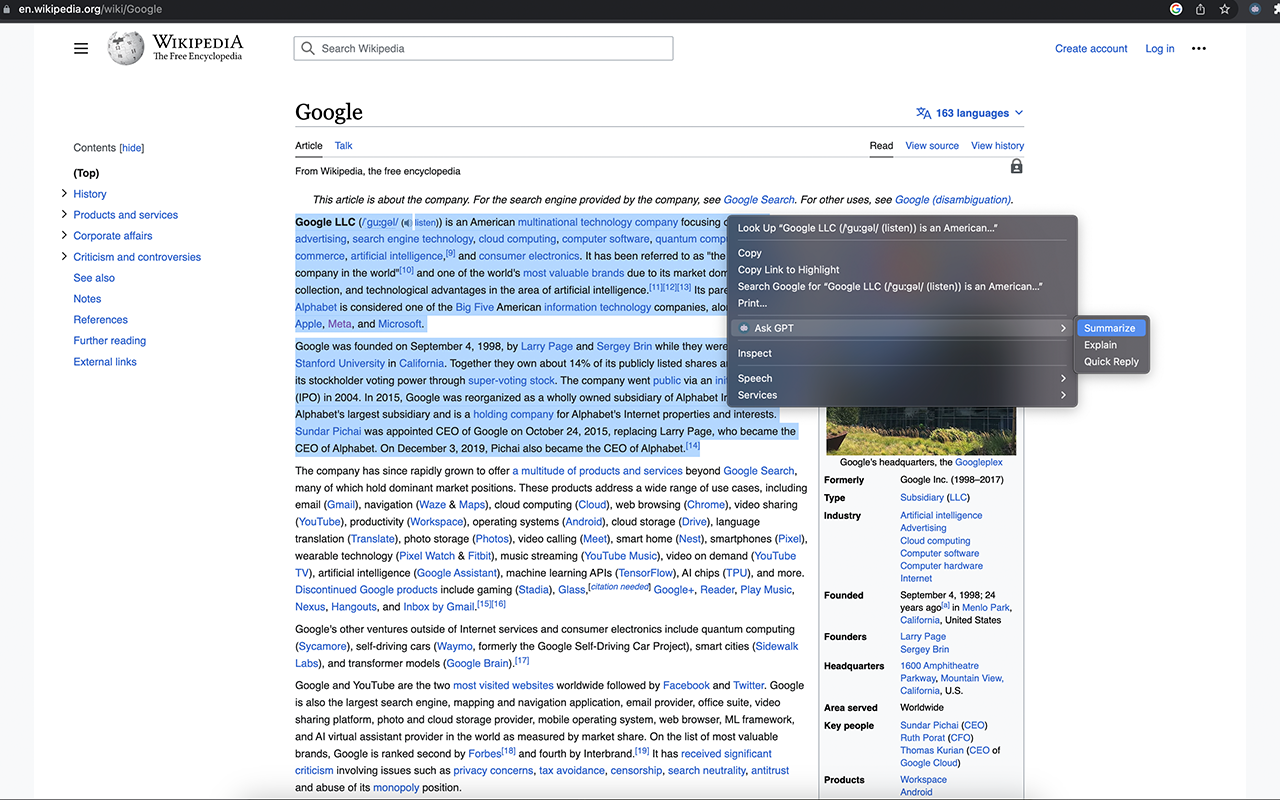Expand the Products and services section

64,214
